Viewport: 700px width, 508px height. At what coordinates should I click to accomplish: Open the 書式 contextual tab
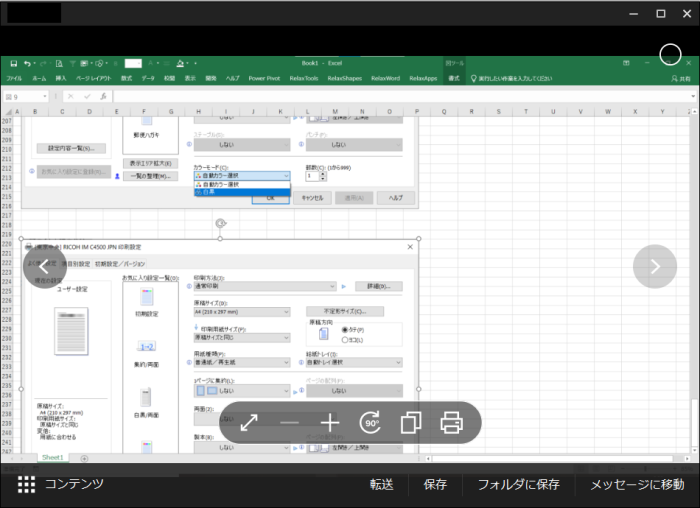click(x=454, y=79)
